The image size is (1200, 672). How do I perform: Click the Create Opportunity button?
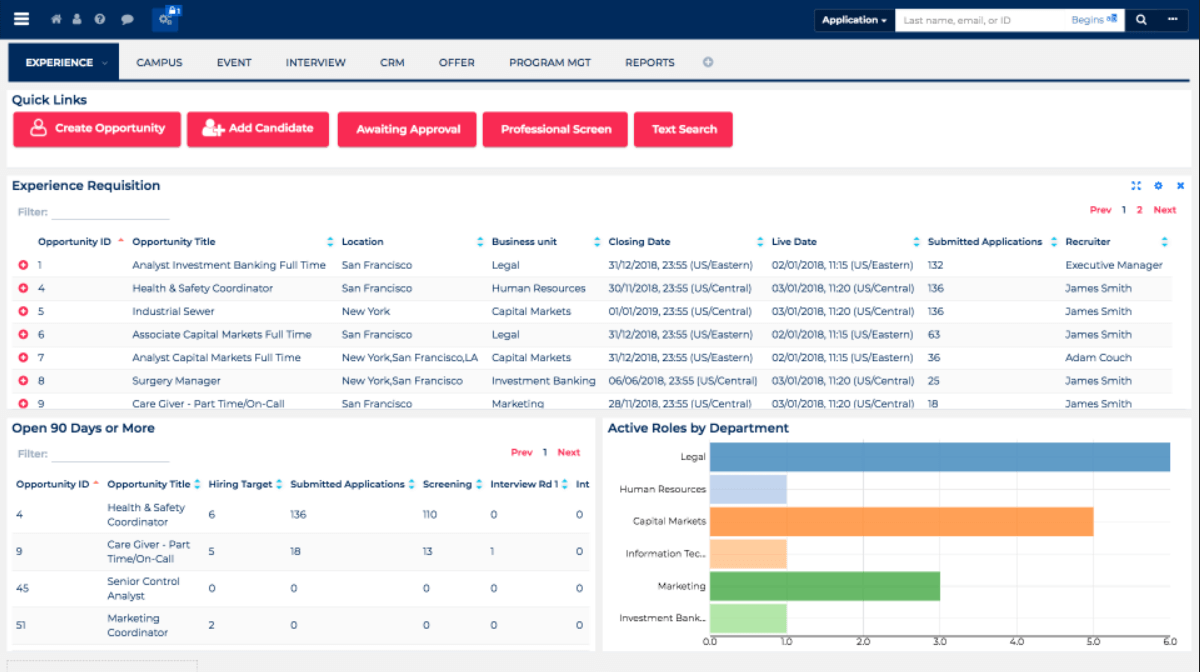coord(96,129)
